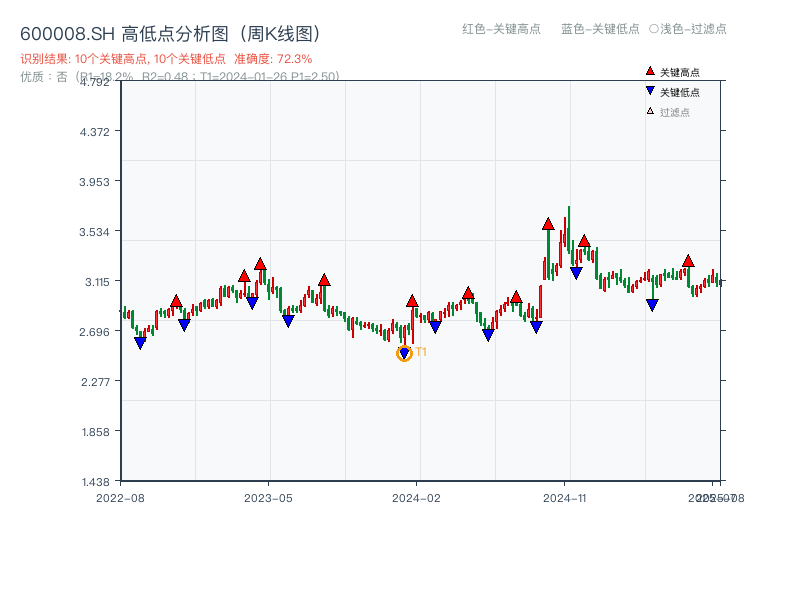Viewport: 800px width, 600px height.
Task: Toggle the 关键低点 legend label
Action: pos(680,92)
